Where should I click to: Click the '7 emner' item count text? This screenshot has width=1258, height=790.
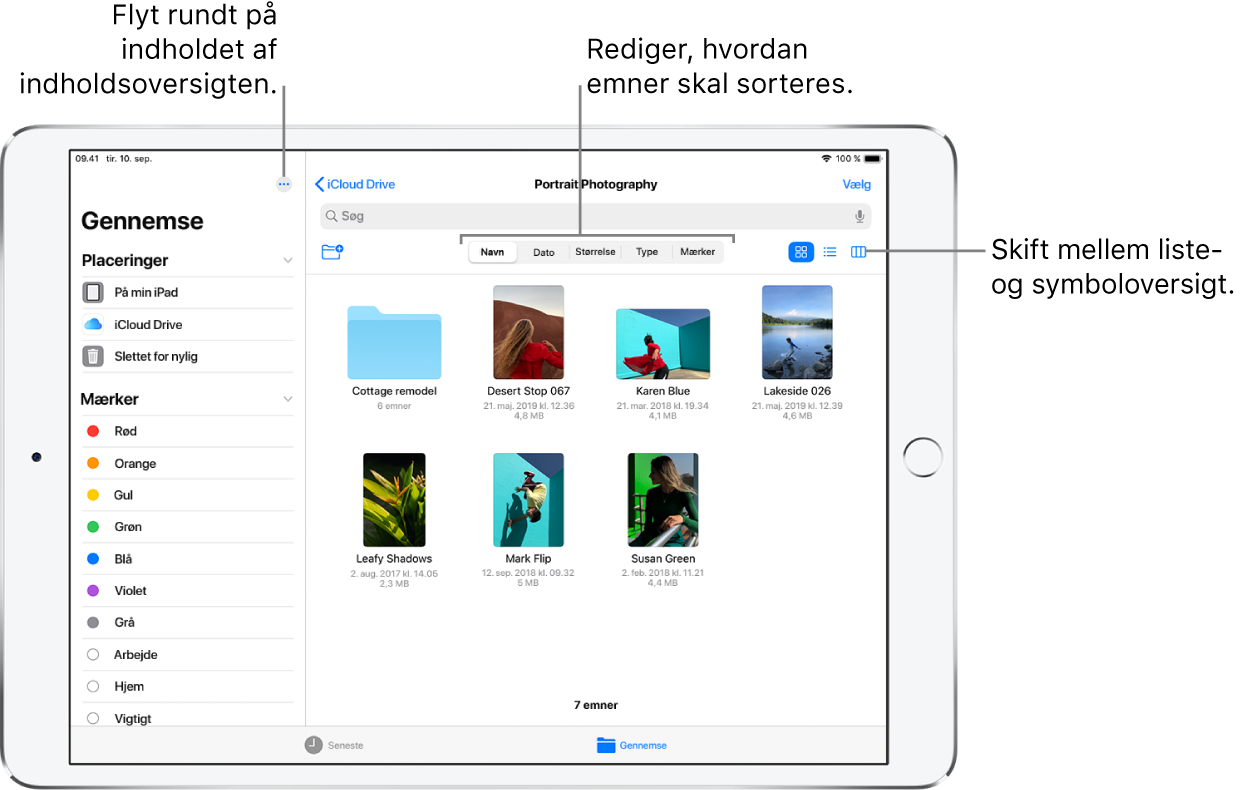tap(596, 705)
